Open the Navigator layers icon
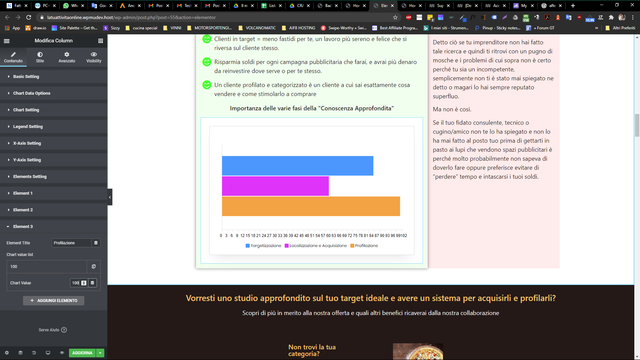Viewport: 640px width, 360px height. pyautogui.click(x=20, y=353)
